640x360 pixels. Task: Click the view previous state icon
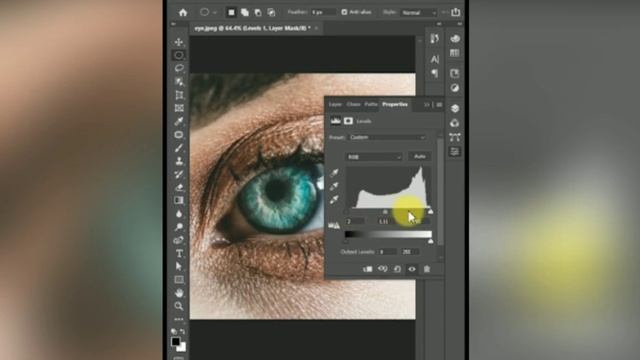click(382, 269)
